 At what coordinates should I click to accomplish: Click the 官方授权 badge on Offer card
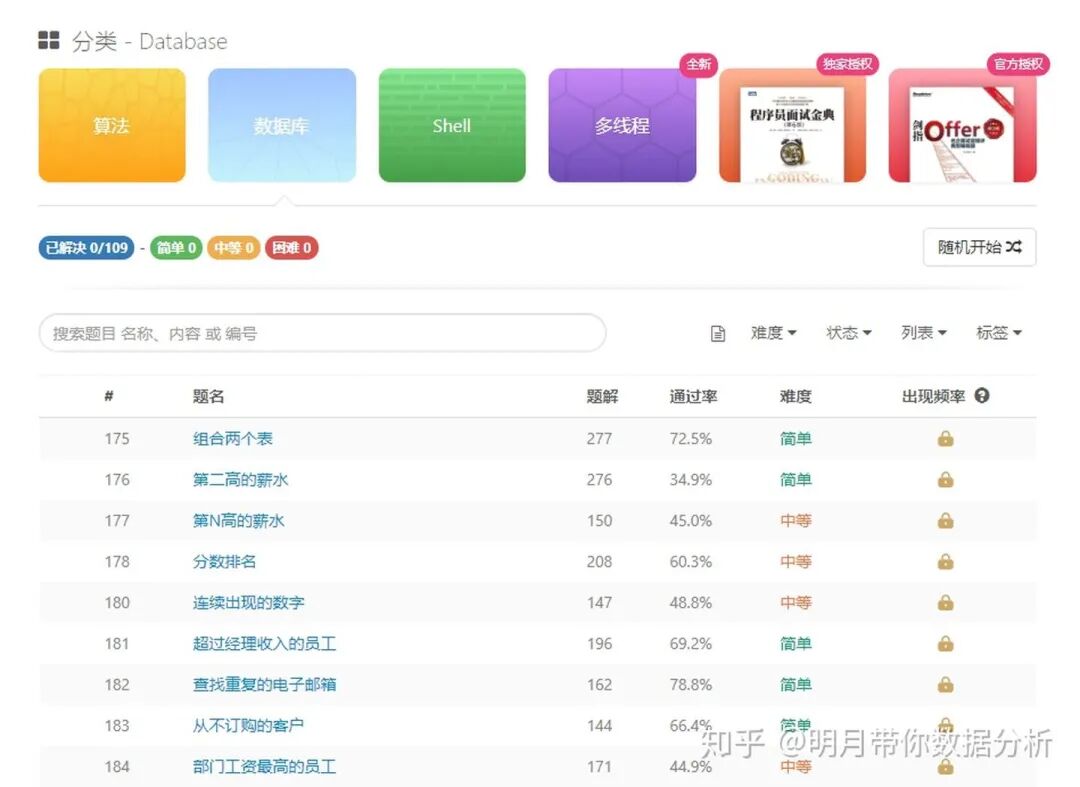[1018, 64]
